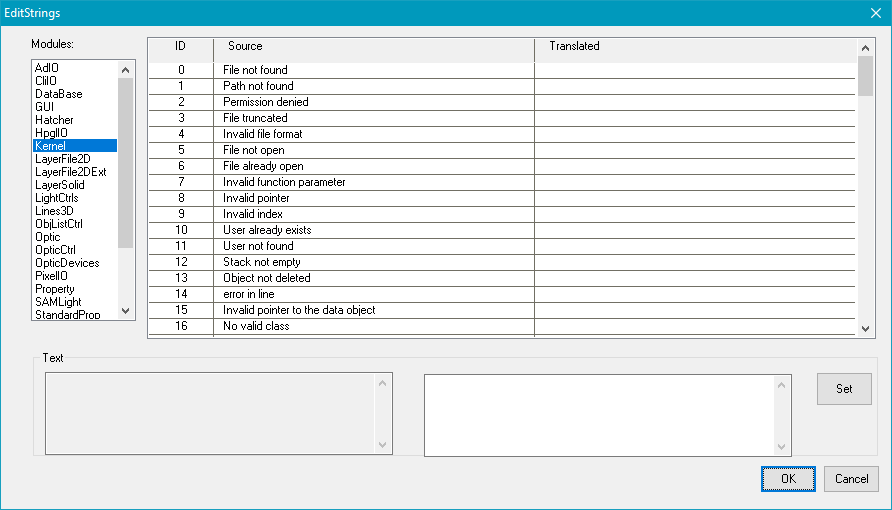Click into the translated text input box

[600, 415]
